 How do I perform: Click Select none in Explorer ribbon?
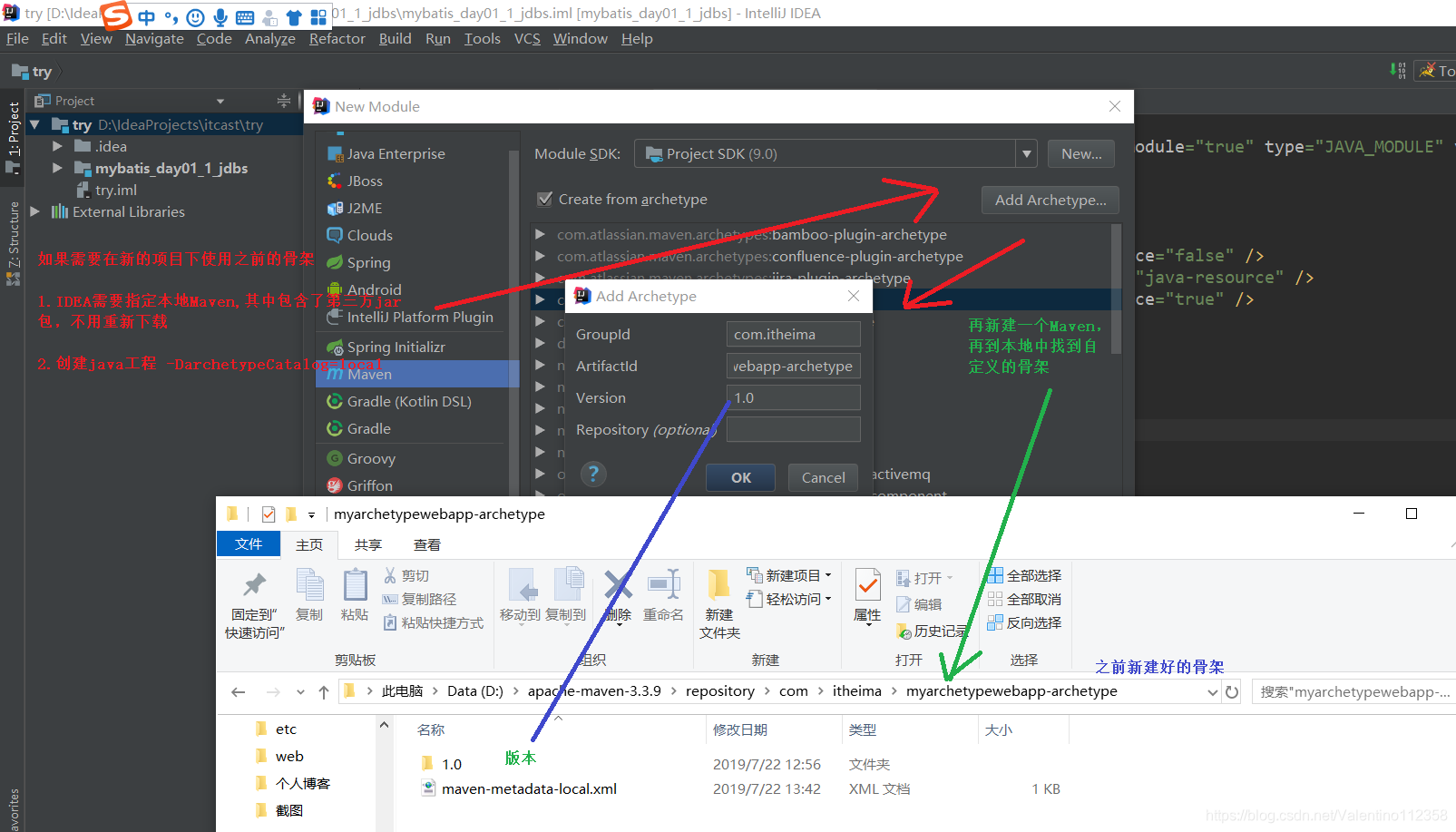click(x=1024, y=600)
